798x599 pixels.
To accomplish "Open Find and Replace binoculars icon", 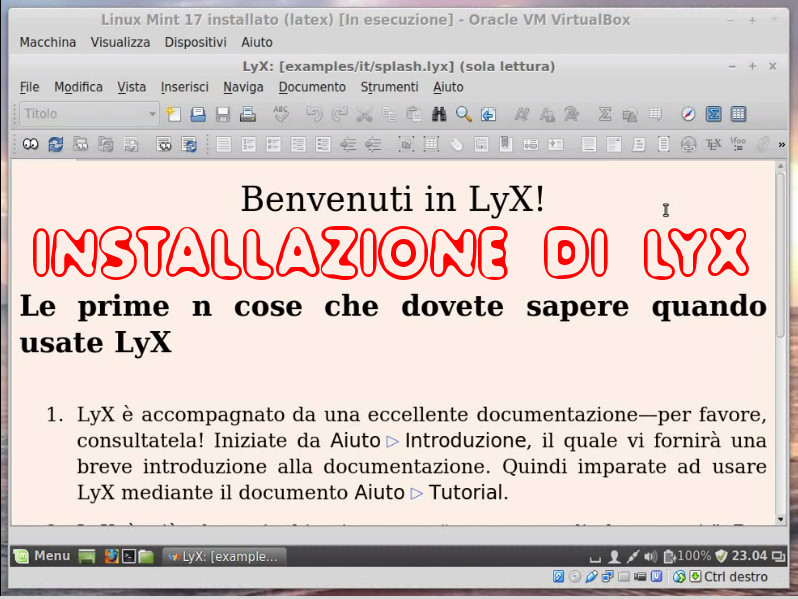I will pos(439,114).
